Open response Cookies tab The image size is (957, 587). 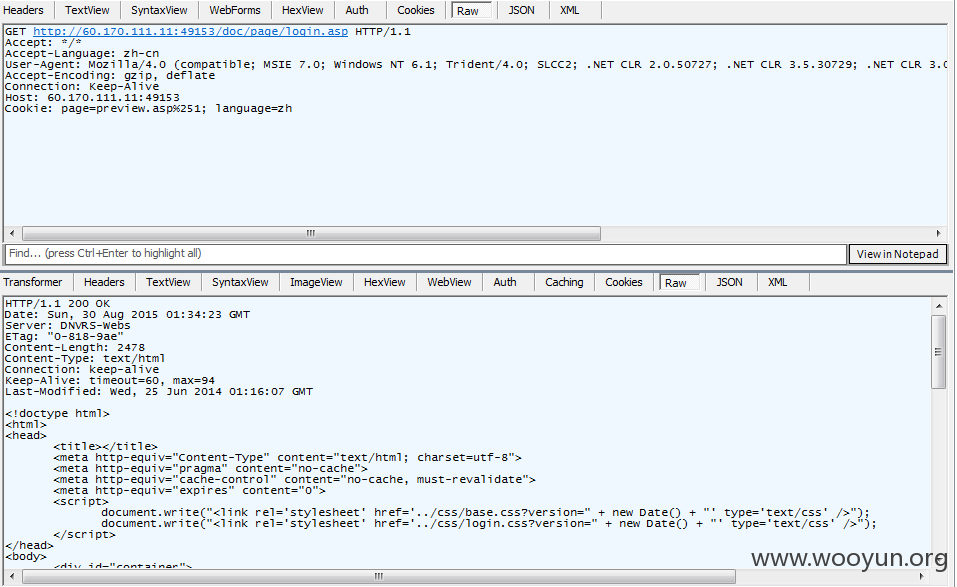[624, 282]
